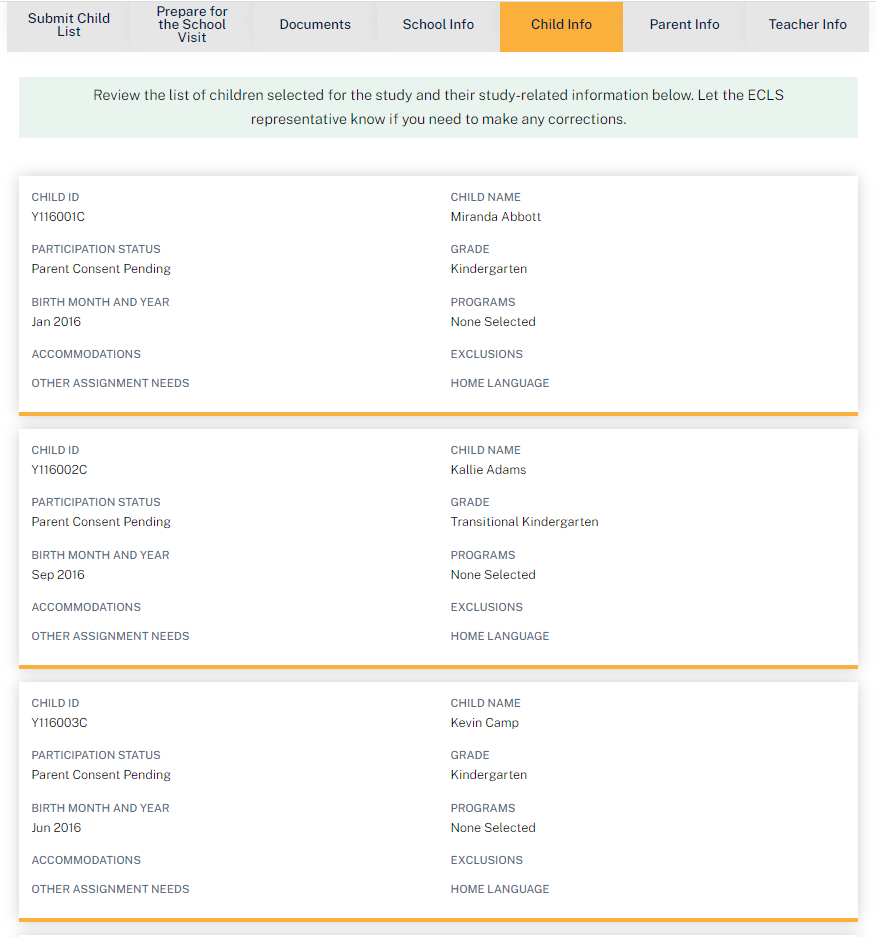
Task: Switch to the Parent Info tab
Action: point(684,25)
